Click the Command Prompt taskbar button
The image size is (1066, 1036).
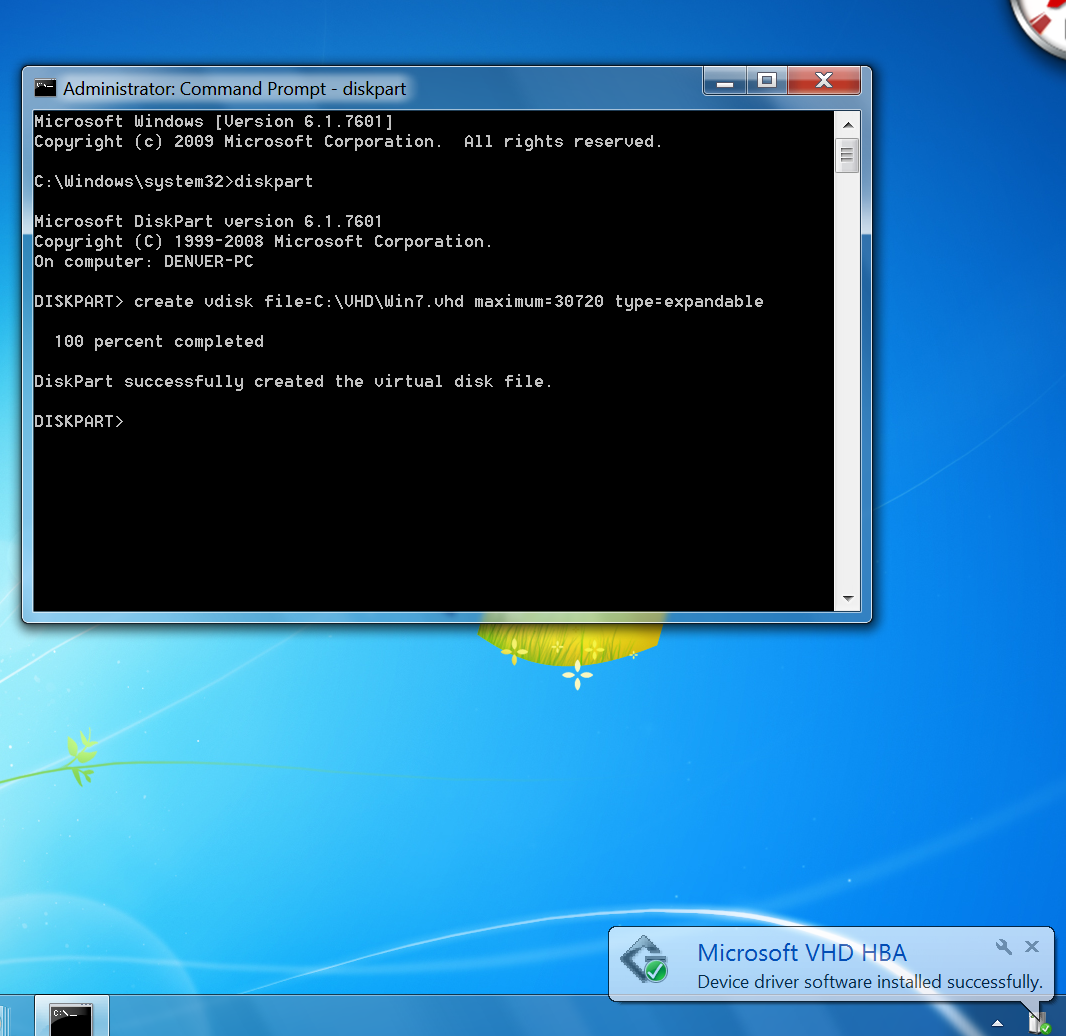click(71, 1017)
